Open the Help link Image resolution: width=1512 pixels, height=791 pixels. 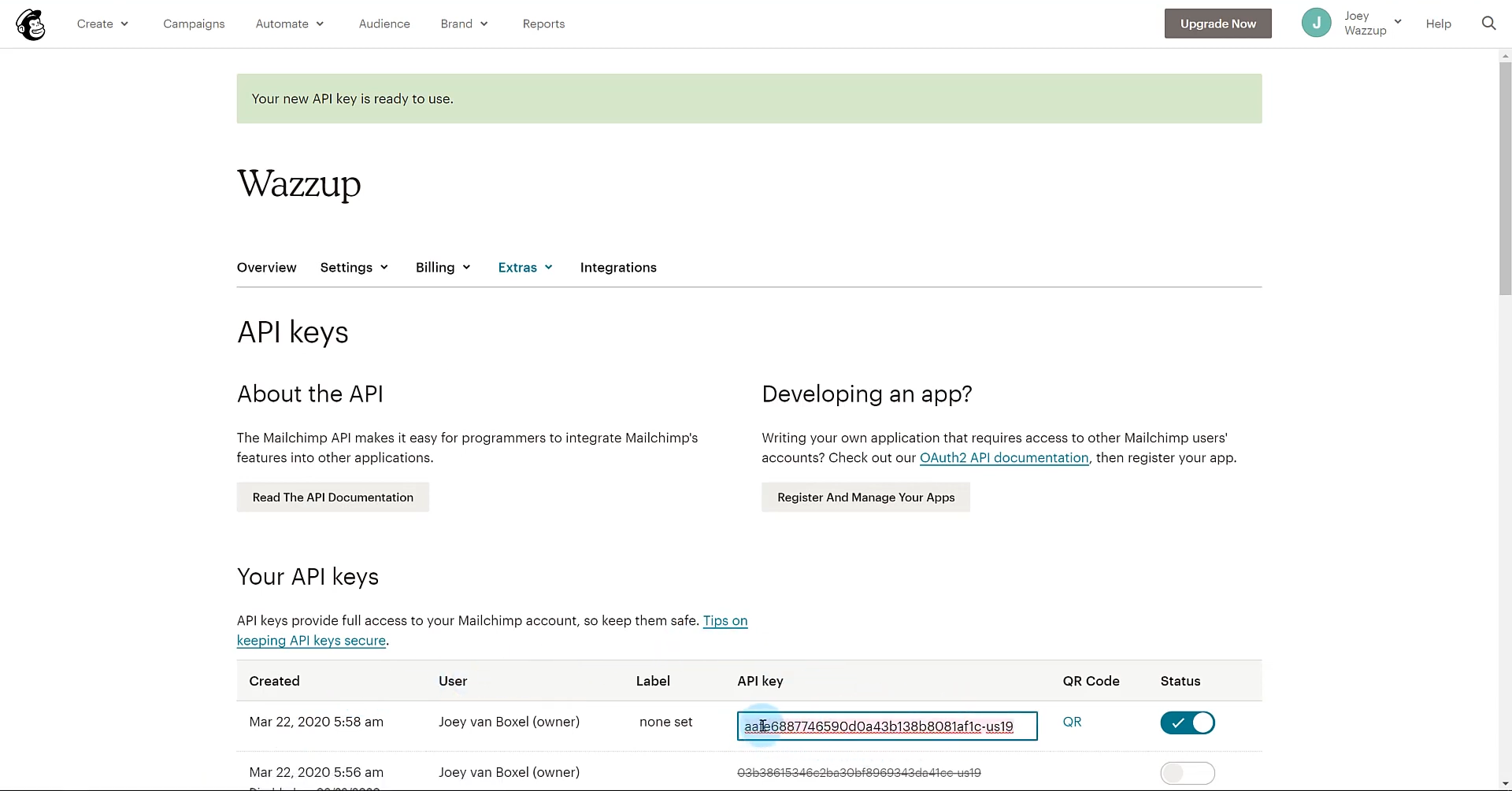pos(1438,24)
